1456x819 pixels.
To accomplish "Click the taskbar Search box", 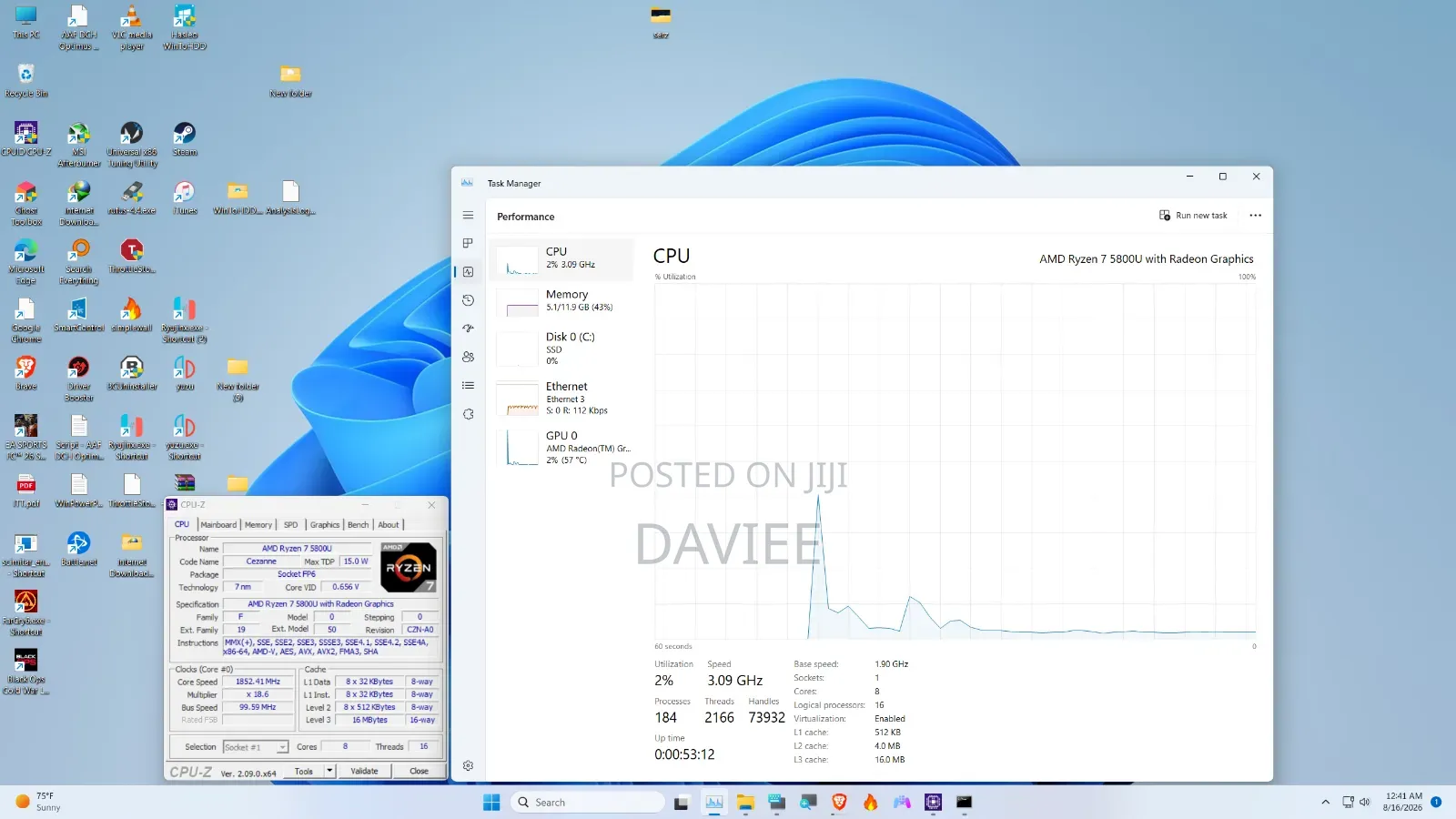I will [x=587, y=802].
